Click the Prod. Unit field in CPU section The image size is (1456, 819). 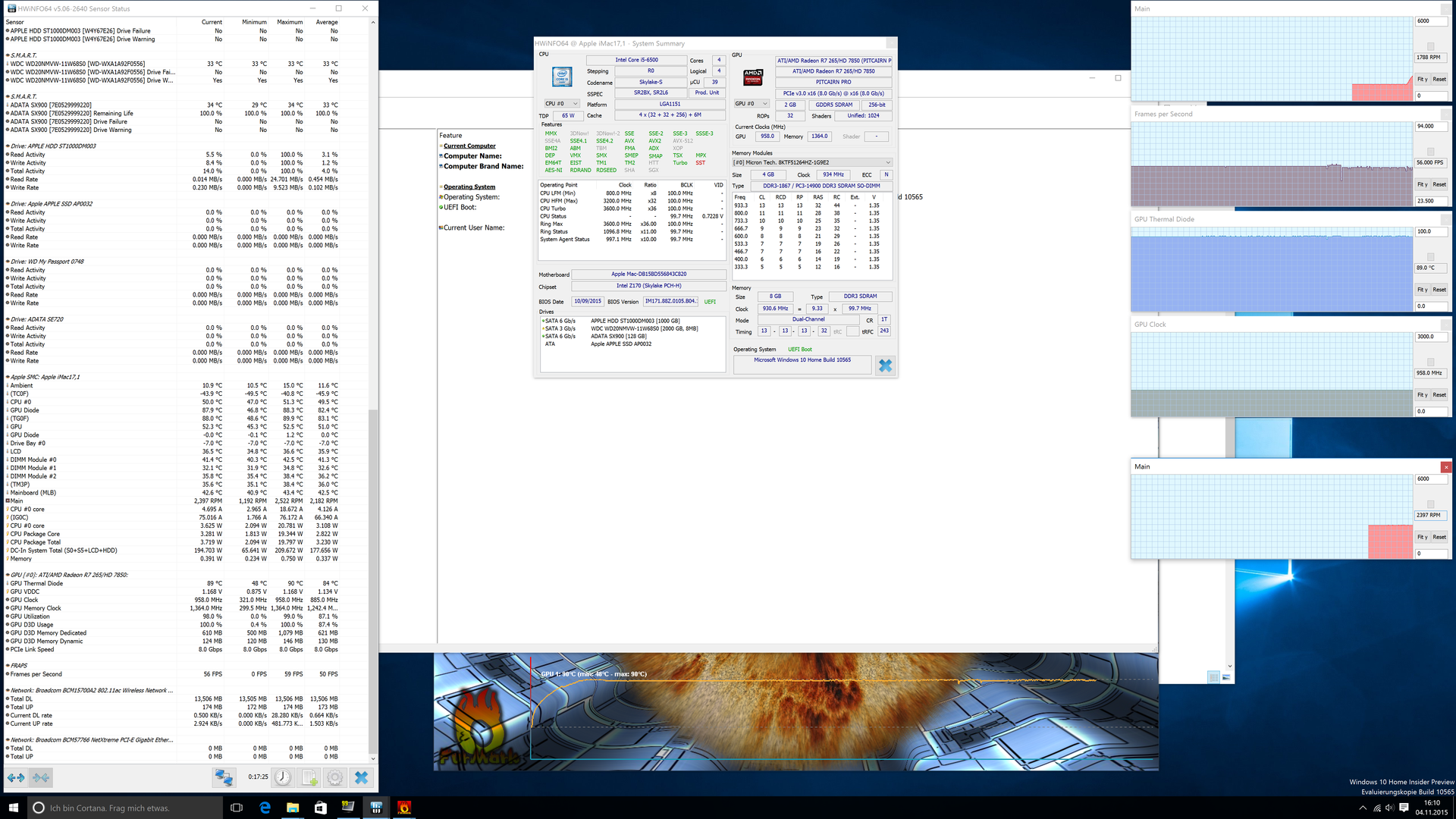707,93
